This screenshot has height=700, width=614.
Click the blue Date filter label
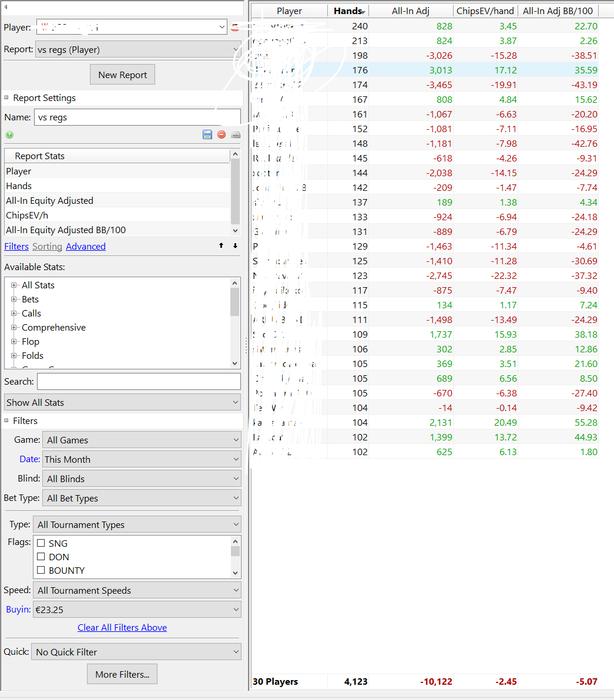(29, 459)
